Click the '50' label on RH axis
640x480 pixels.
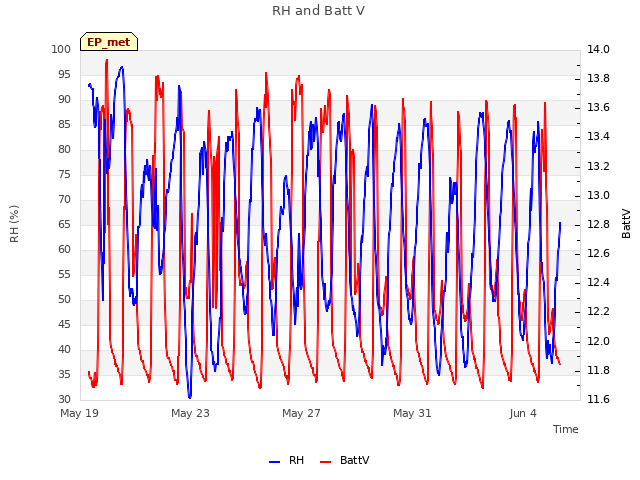[x=64, y=300]
